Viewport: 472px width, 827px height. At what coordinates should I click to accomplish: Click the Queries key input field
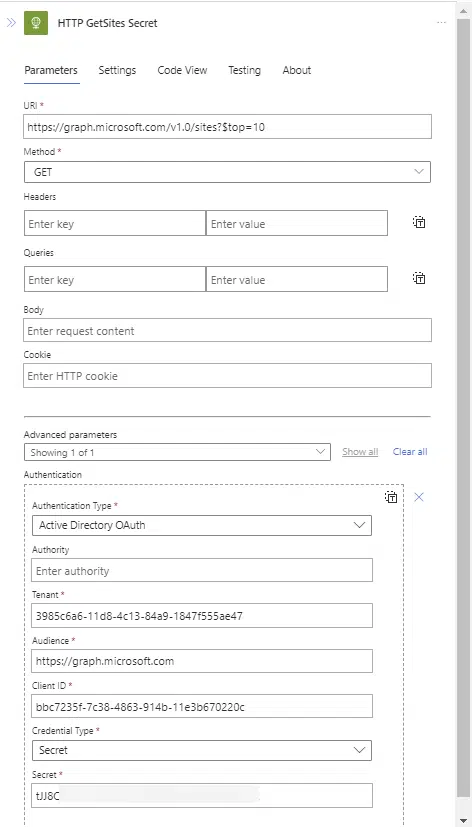(x=114, y=279)
